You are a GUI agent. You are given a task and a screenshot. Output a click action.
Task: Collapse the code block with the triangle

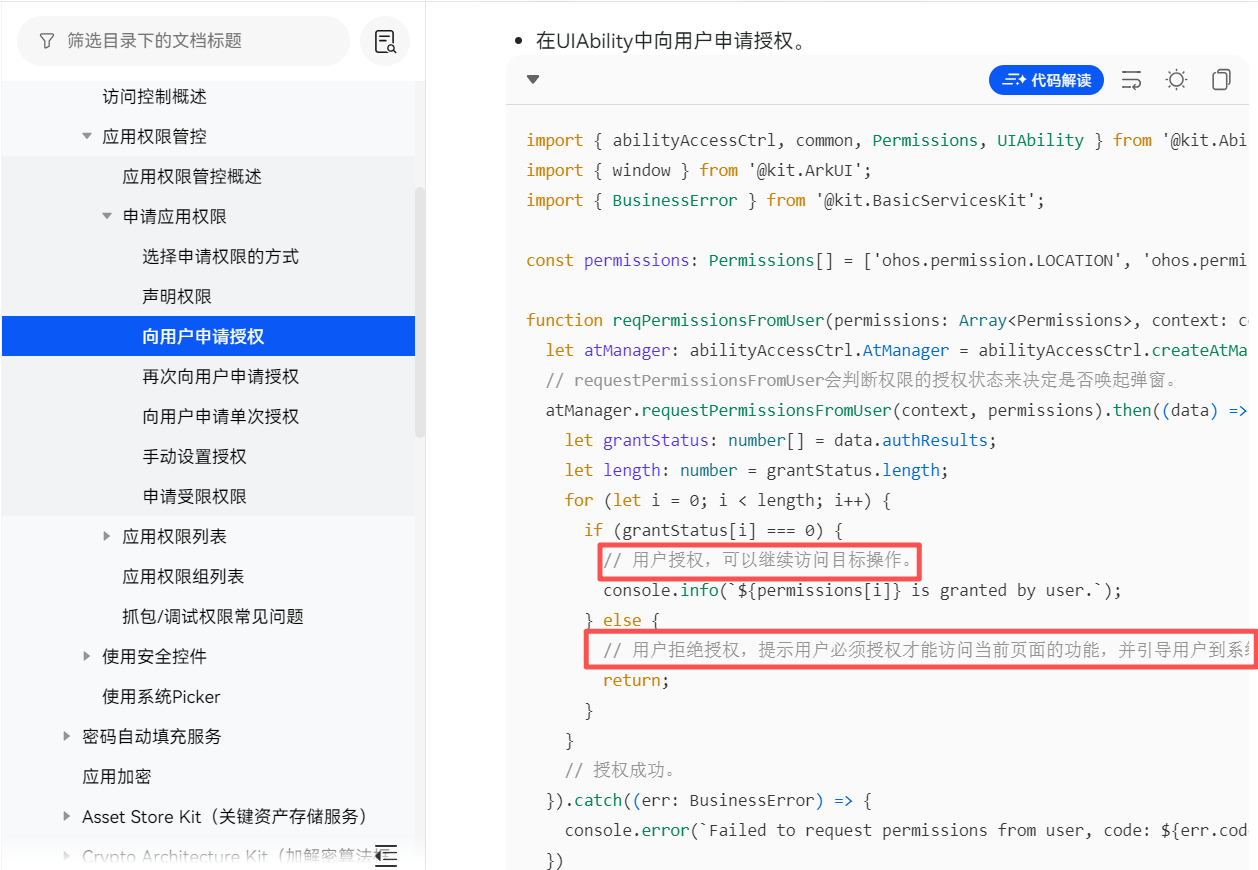coord(533,80)
